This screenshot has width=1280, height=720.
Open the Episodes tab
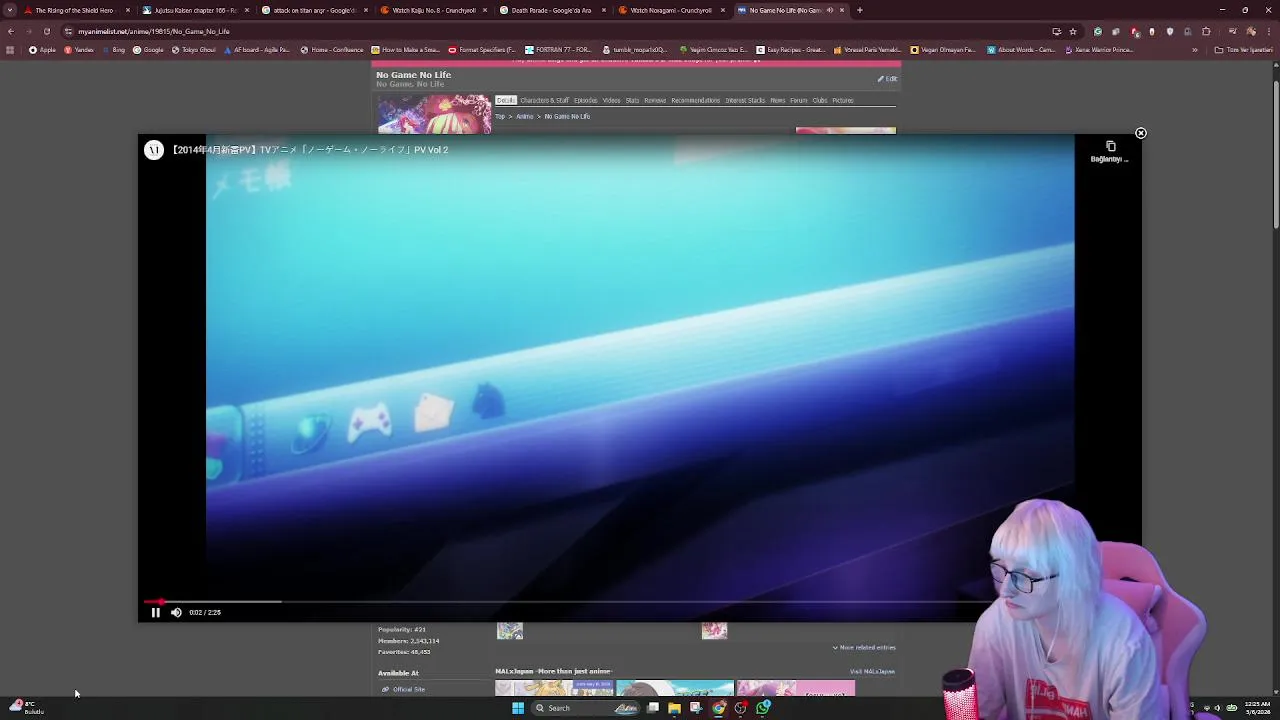tap(585, 100)
